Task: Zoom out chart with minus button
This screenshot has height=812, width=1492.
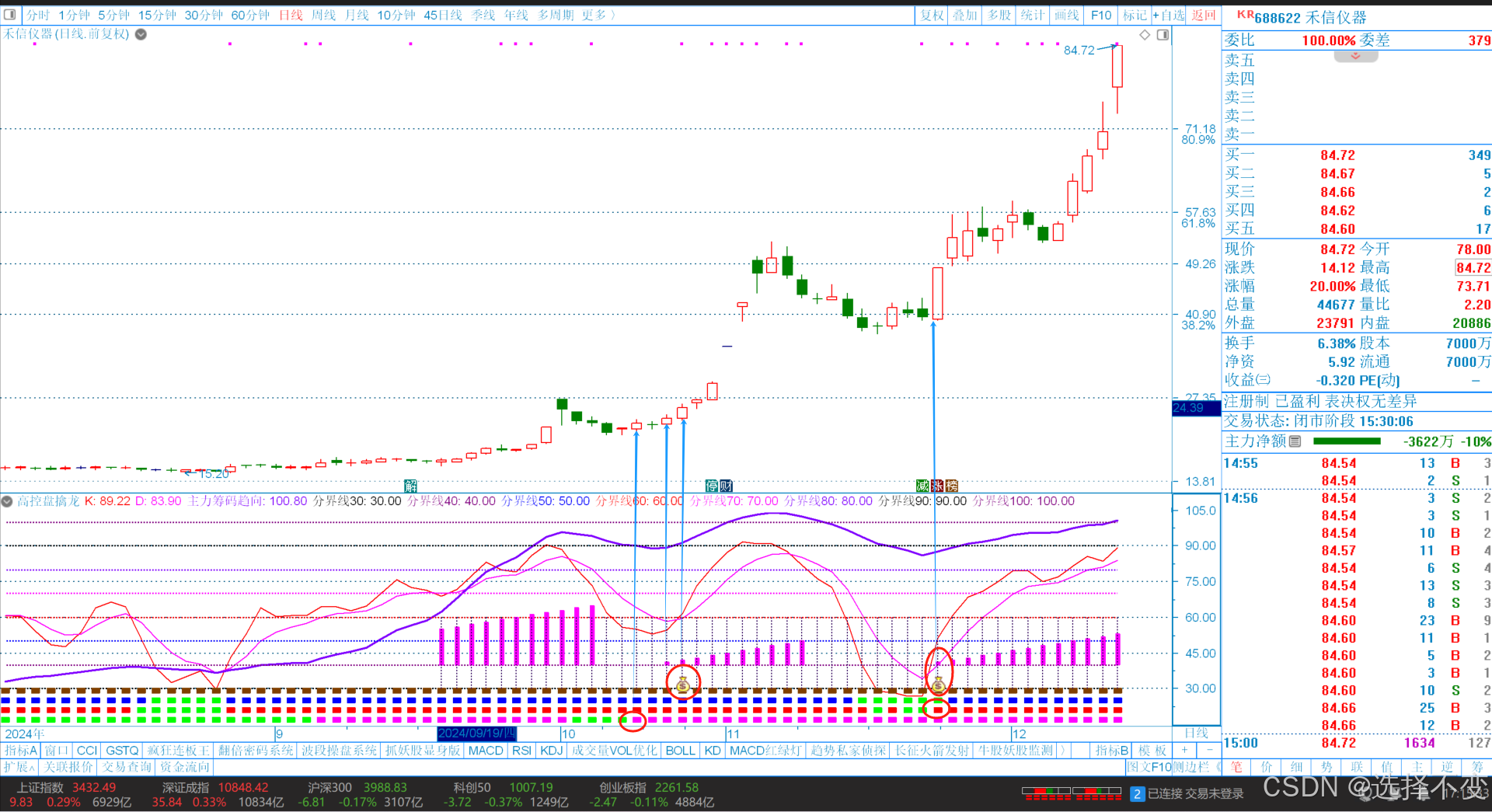Action: (1209, 751)
